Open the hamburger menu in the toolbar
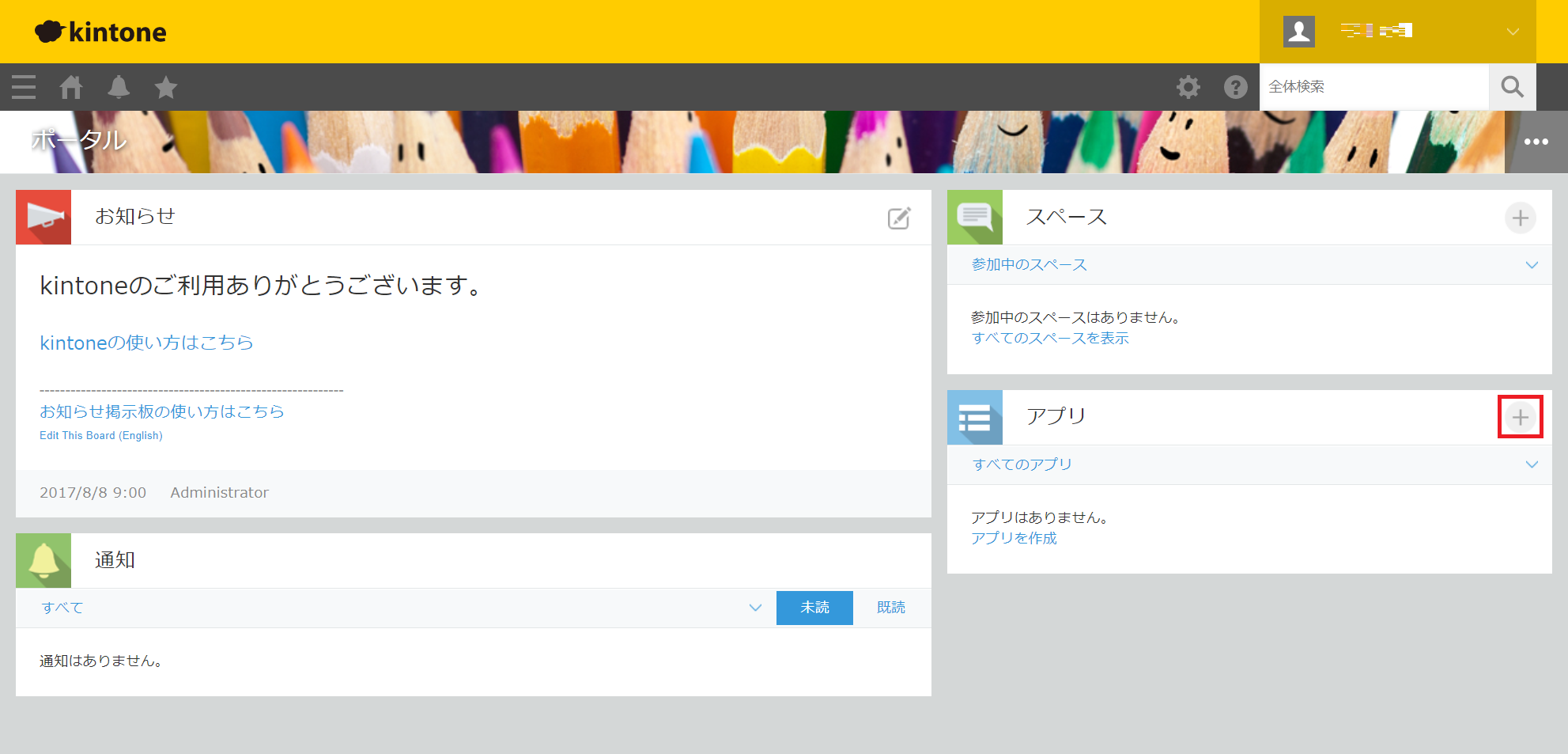This screenshot has height=754, width=1568. [24, 87]
